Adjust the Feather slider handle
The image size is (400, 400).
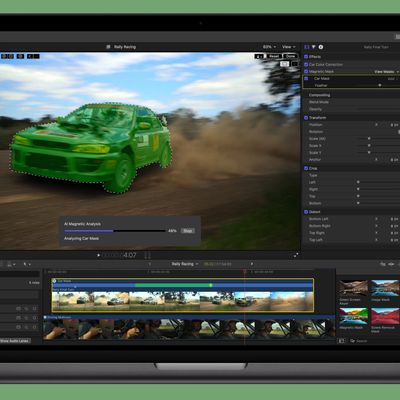pos(380,85)
